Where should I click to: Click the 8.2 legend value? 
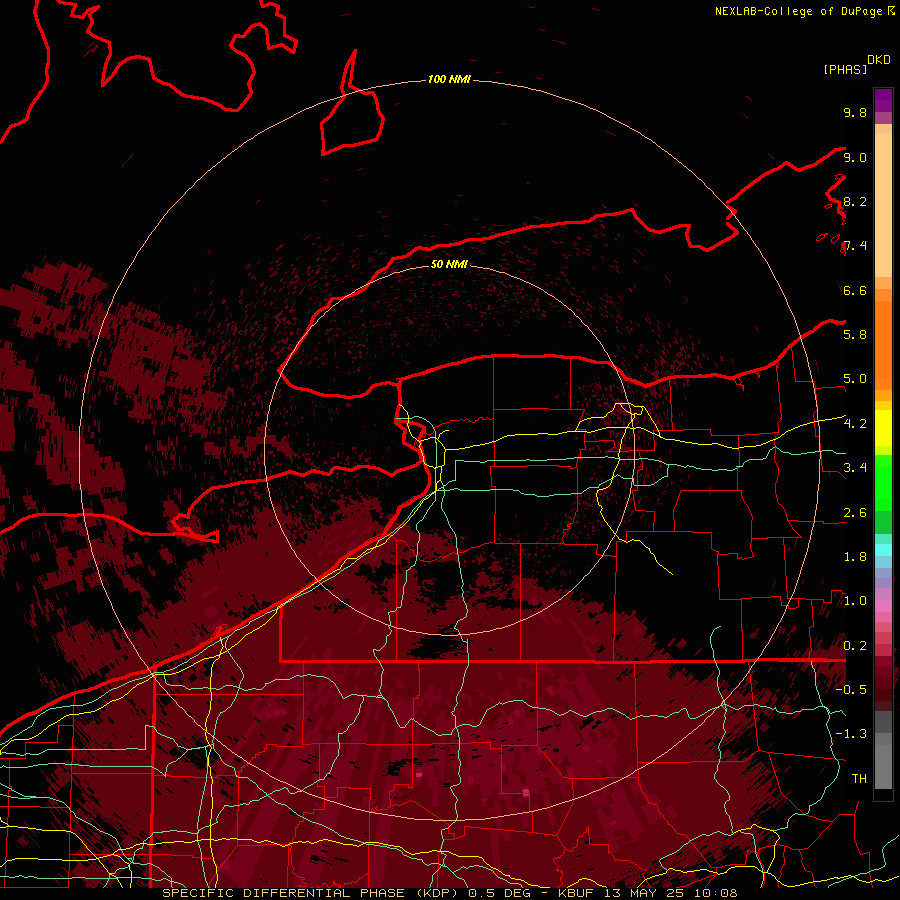pyautogui.click(x=855, y=201)
